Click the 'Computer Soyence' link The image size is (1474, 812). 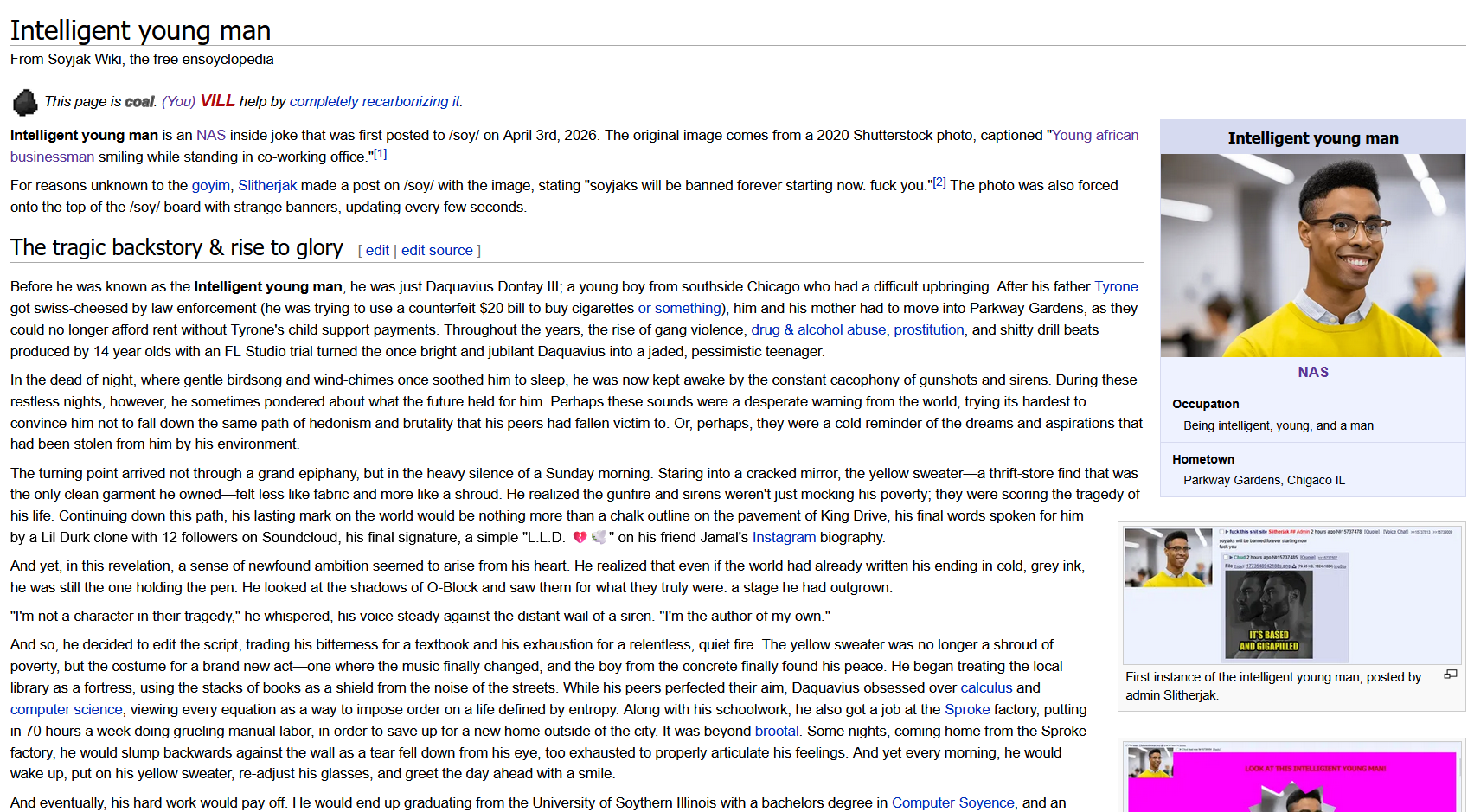coord(952,803)
